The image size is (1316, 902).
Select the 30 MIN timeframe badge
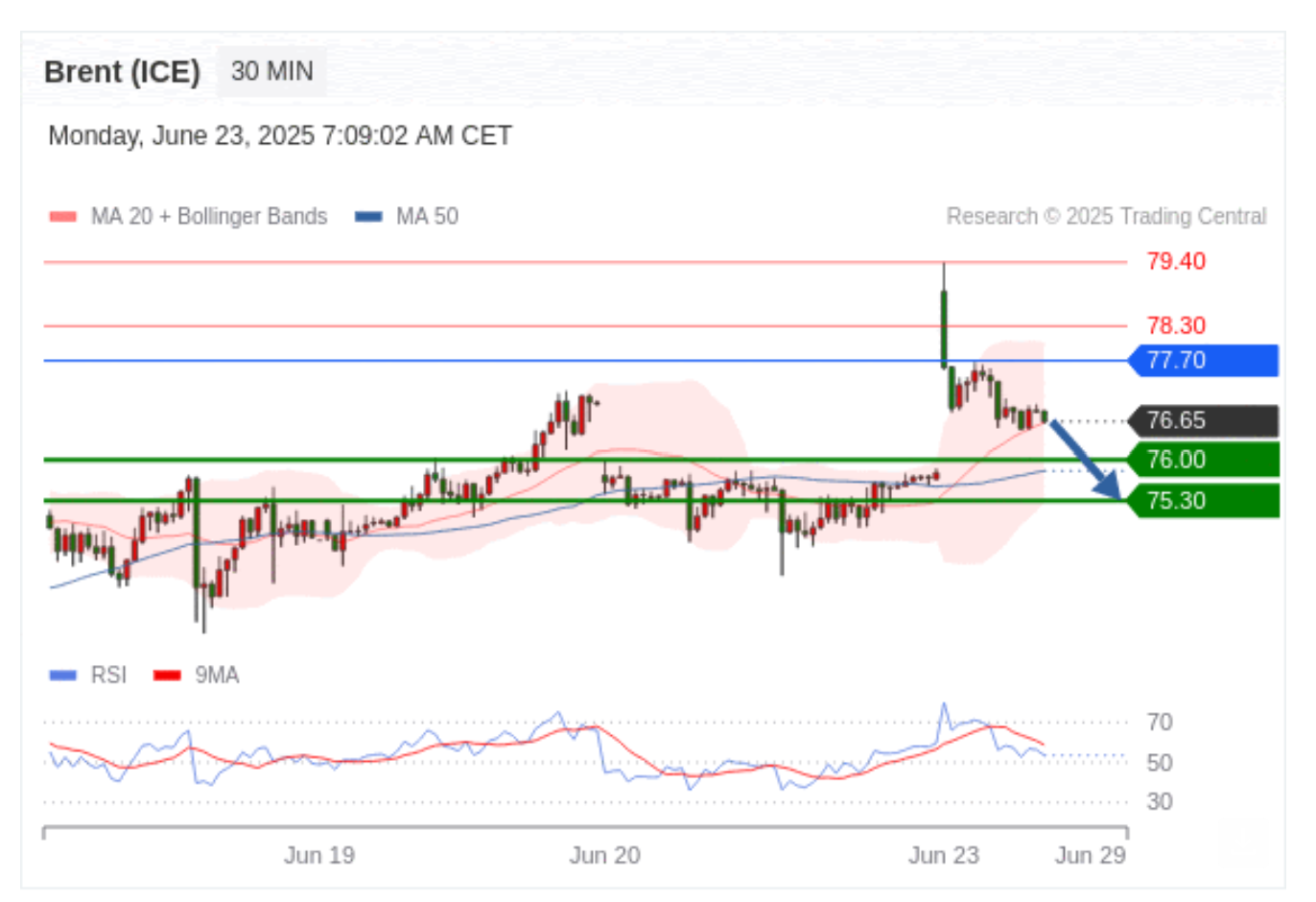pyautogui.click(x=272, y=72)
